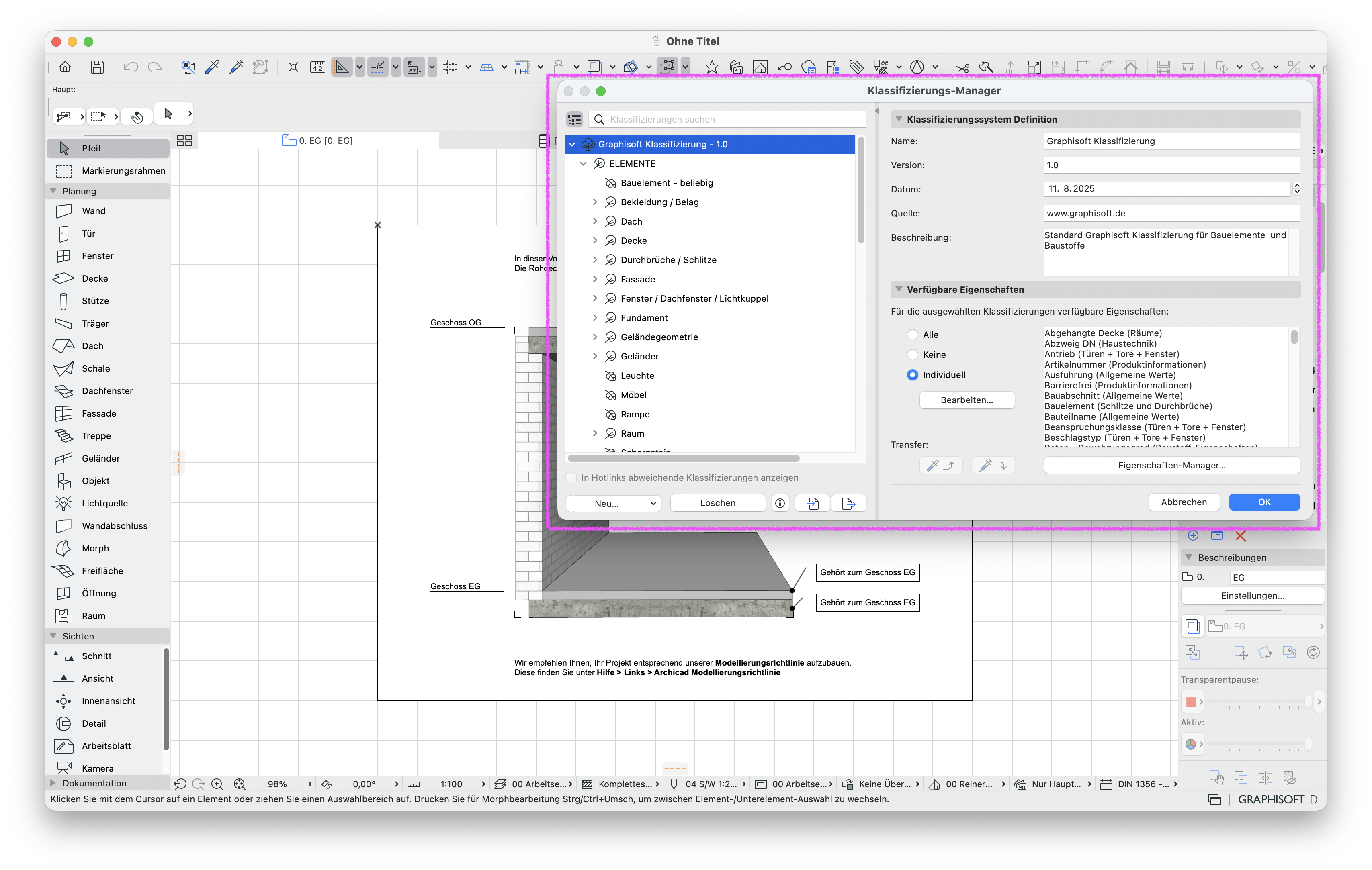Collapse the ELEMENTE tree node
This screenshot has height=870, width=1372.
click(x=584, y=164)
